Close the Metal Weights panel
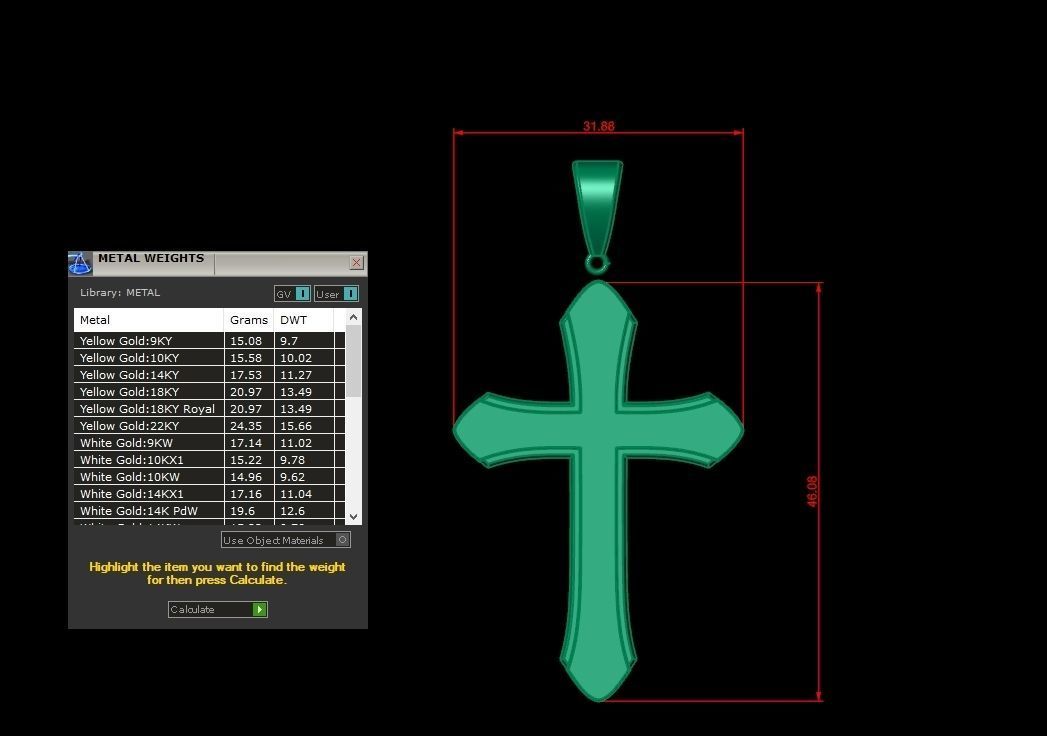 [x=357, y=262]
